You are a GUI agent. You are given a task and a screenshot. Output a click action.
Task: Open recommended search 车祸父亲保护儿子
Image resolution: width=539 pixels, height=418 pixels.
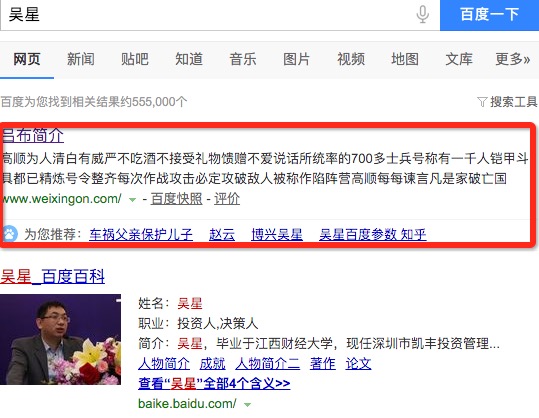pos(141,234)
